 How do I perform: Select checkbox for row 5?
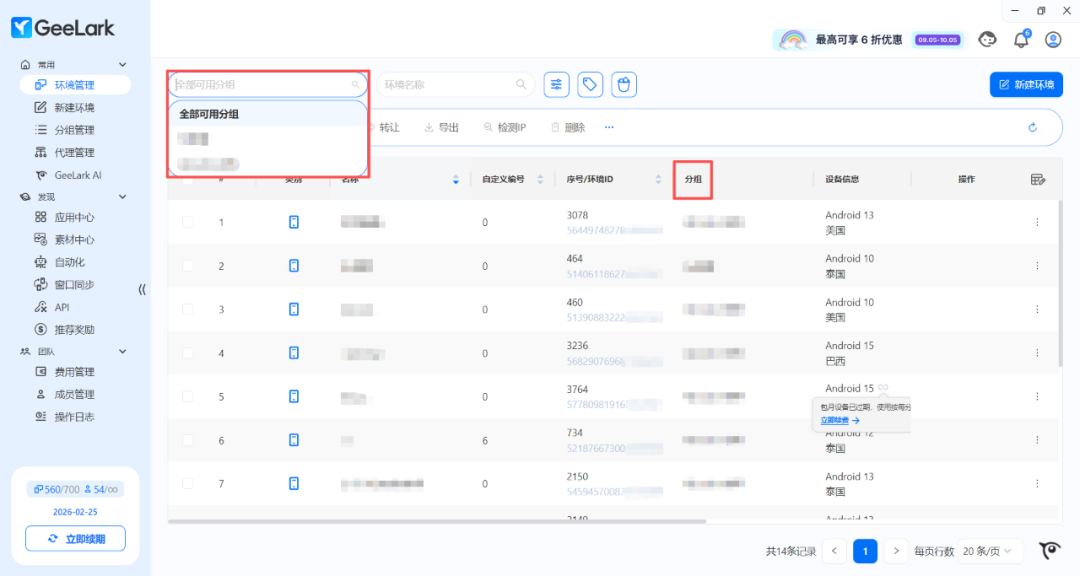tap(187, 397)
